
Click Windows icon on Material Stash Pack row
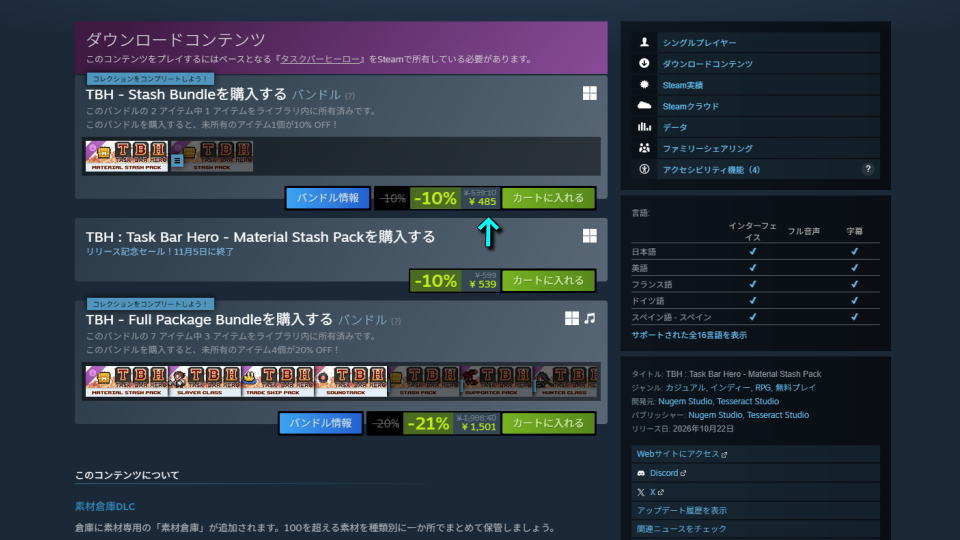point(590,236)
